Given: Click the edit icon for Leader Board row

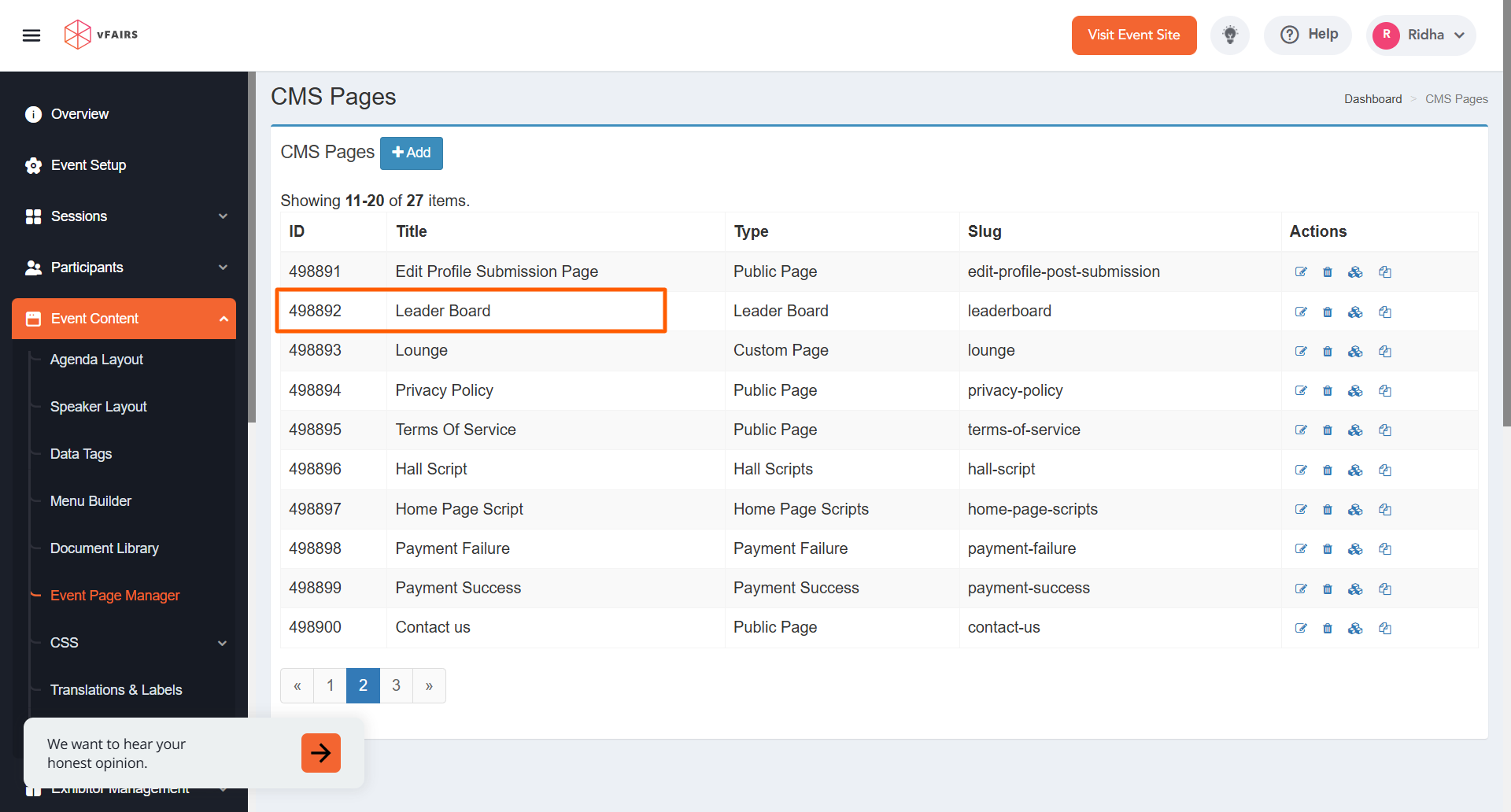Looking at the screenshot, I should (x=1301, y=312).
